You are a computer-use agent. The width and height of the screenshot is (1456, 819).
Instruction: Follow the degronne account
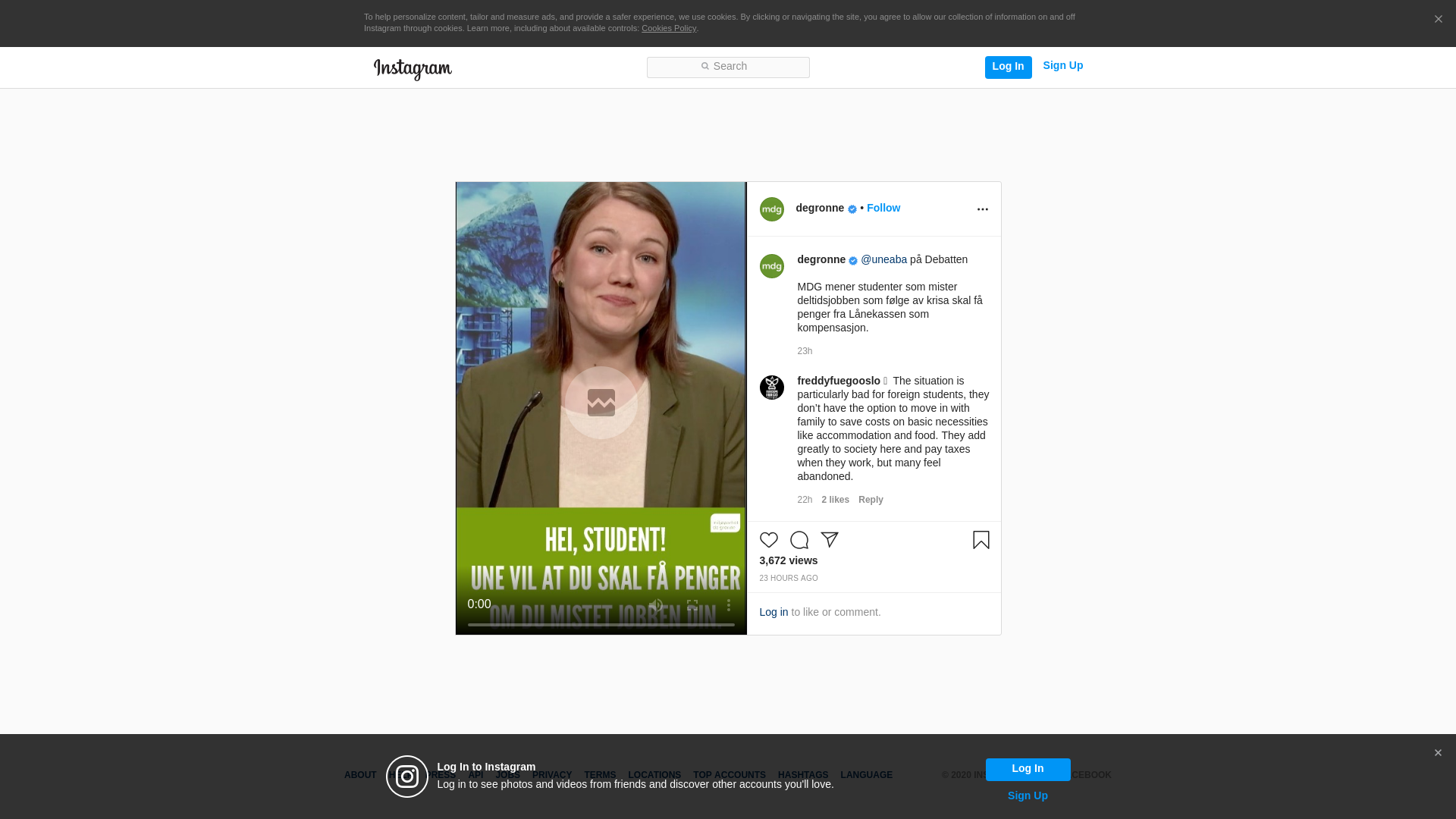pos(883,208)
